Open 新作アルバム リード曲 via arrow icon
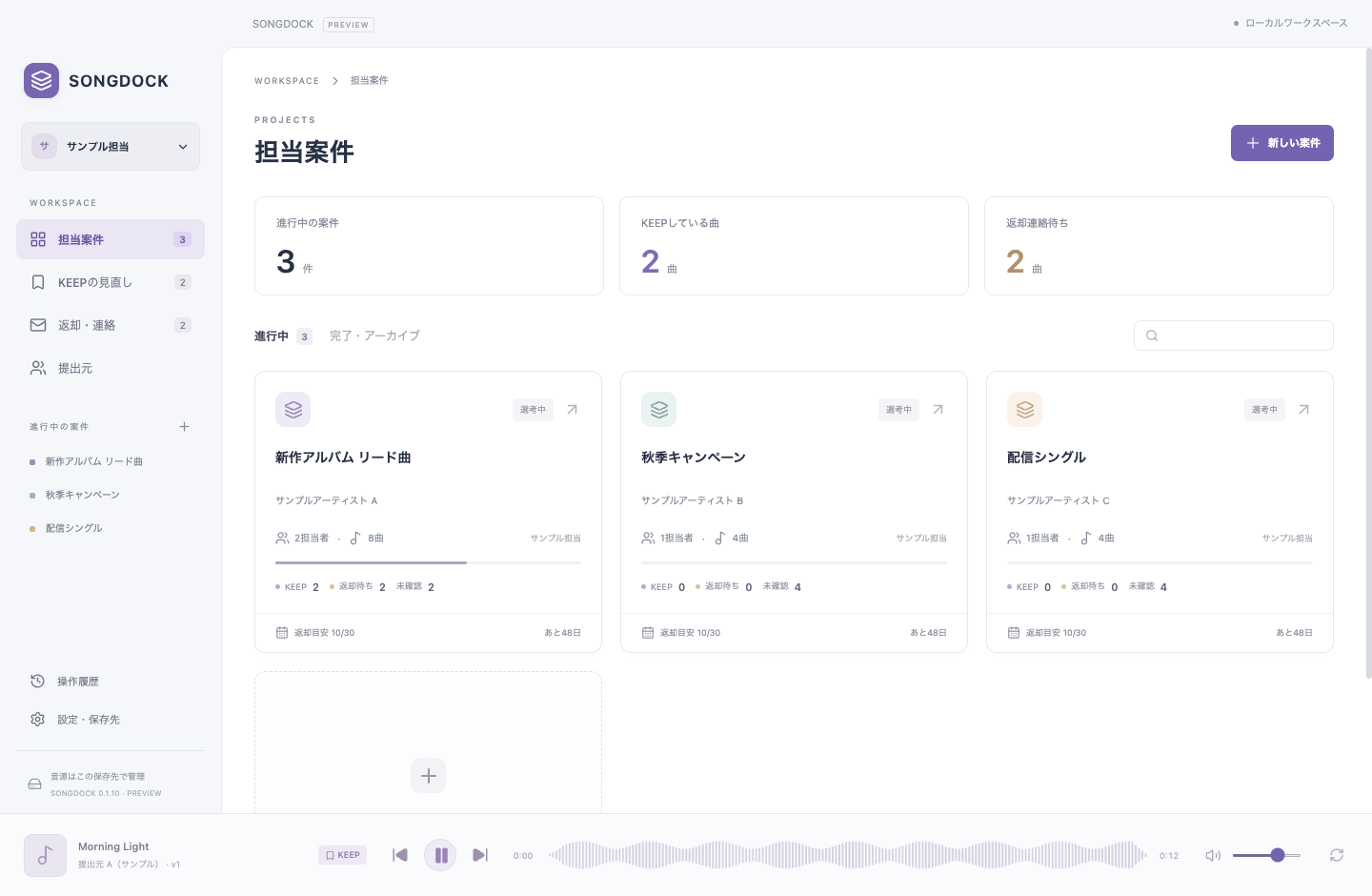This screenshot has width=1372, height=896. click(x=573, y=409)
